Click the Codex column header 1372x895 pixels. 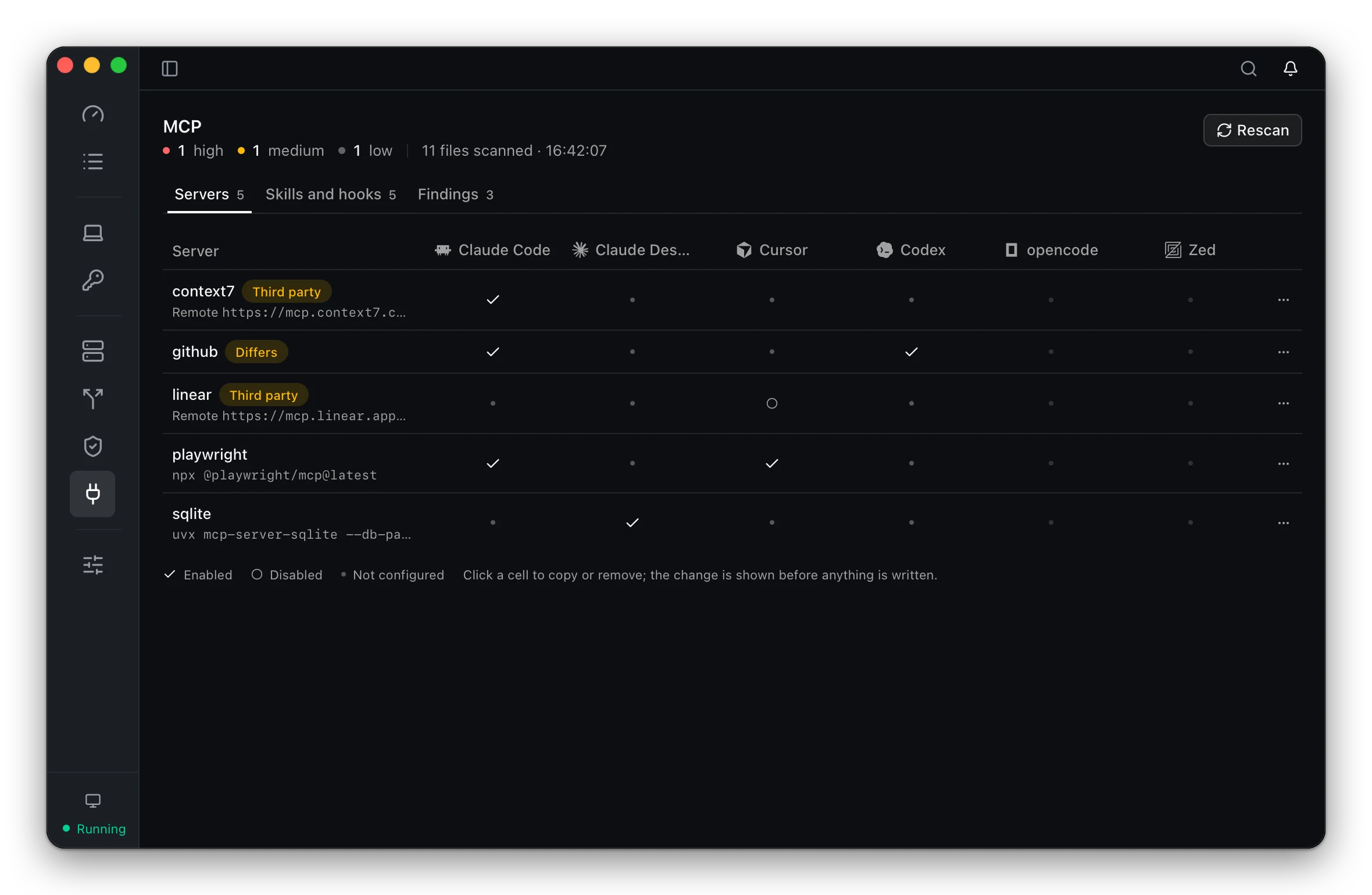tap(911, 250)
